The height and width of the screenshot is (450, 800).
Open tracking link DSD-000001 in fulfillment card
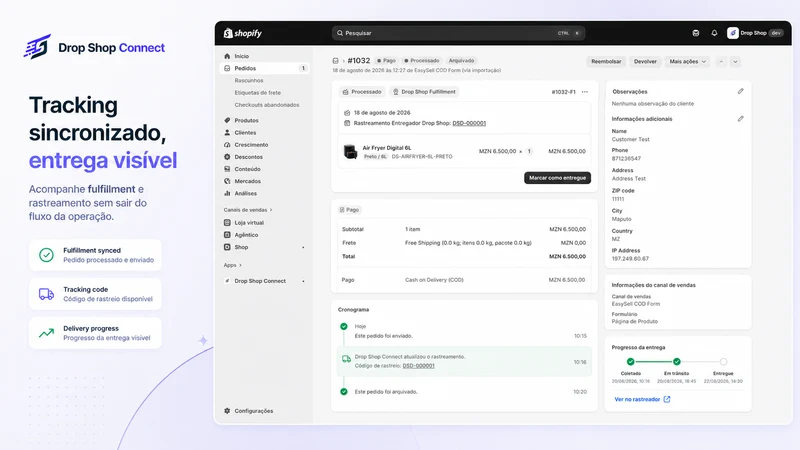point(469,123)
